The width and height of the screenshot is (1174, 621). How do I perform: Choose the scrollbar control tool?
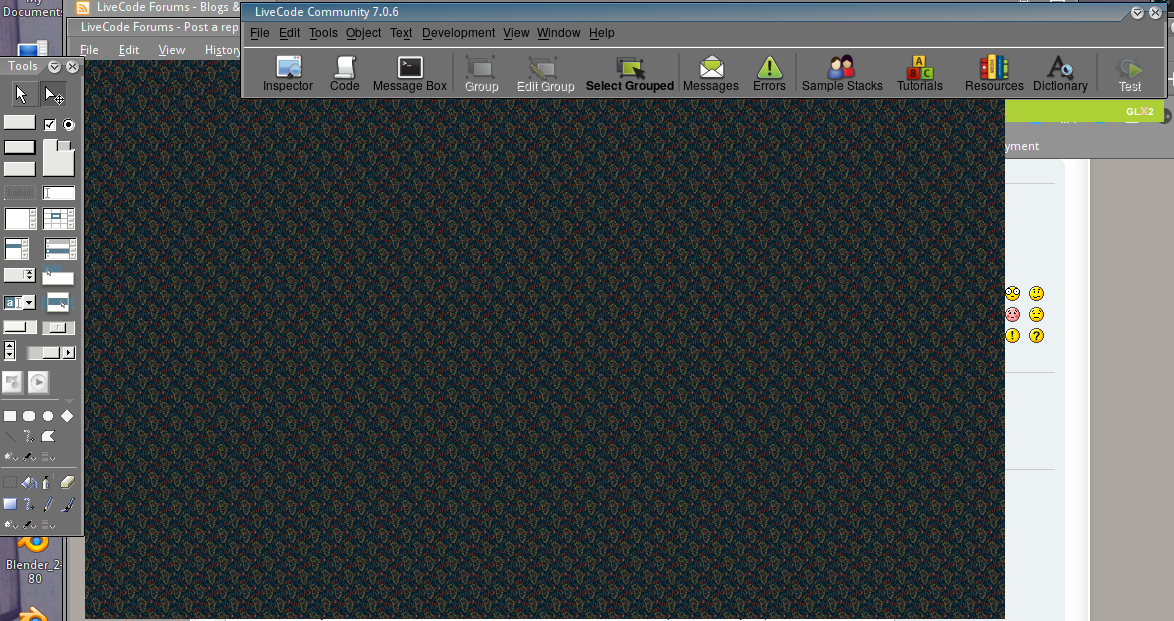click(x=50, y=352)
